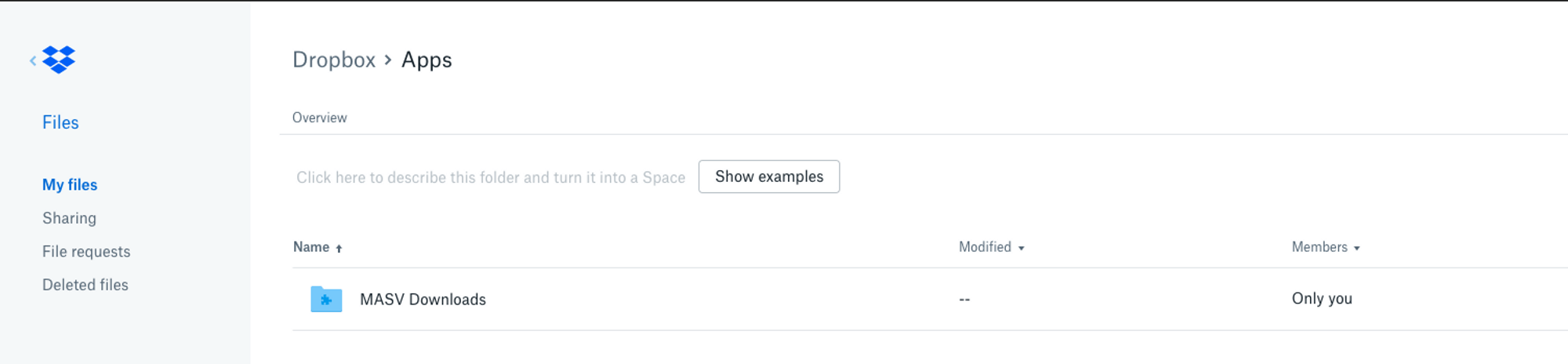Image resolution: width=1568 pixels, height=364 pixels.
Task: Open the Members column dropdown arrow
Action: pos(1356,248)
